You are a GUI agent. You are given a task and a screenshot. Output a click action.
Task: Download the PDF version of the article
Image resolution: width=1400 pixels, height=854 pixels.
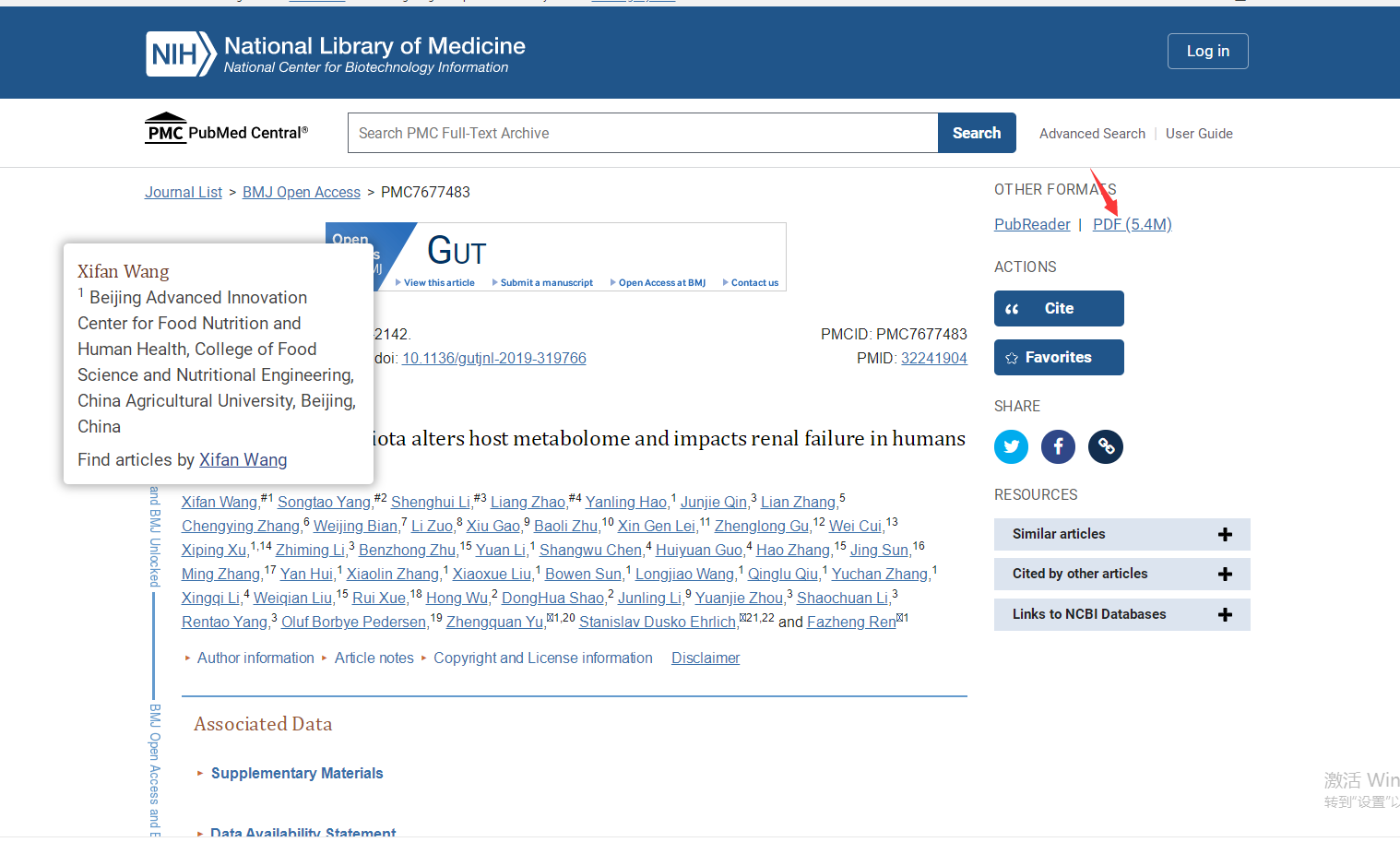pos(1132,223)
